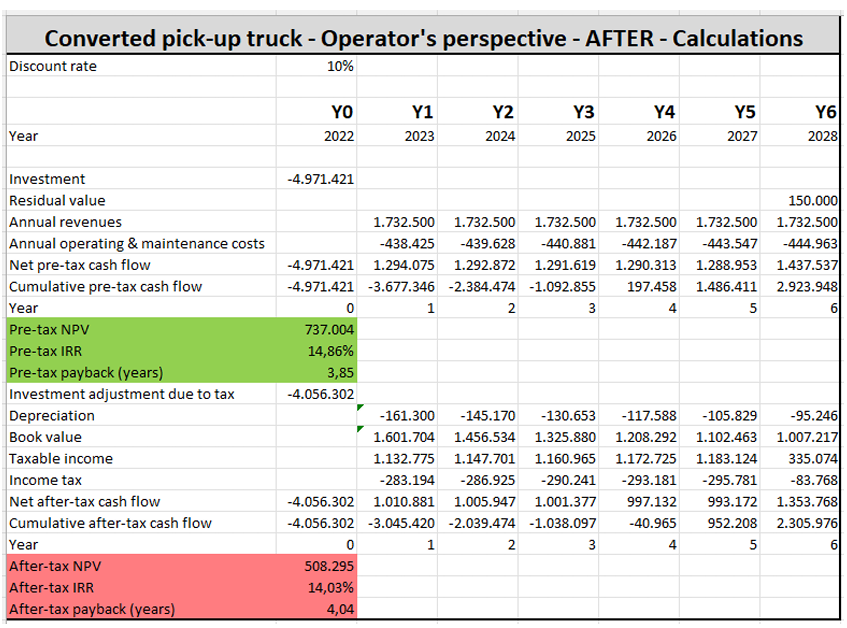Select the 2025 year cell
Image resolution: width=847 pixels, height=628 pixels.
click(580, 136)
